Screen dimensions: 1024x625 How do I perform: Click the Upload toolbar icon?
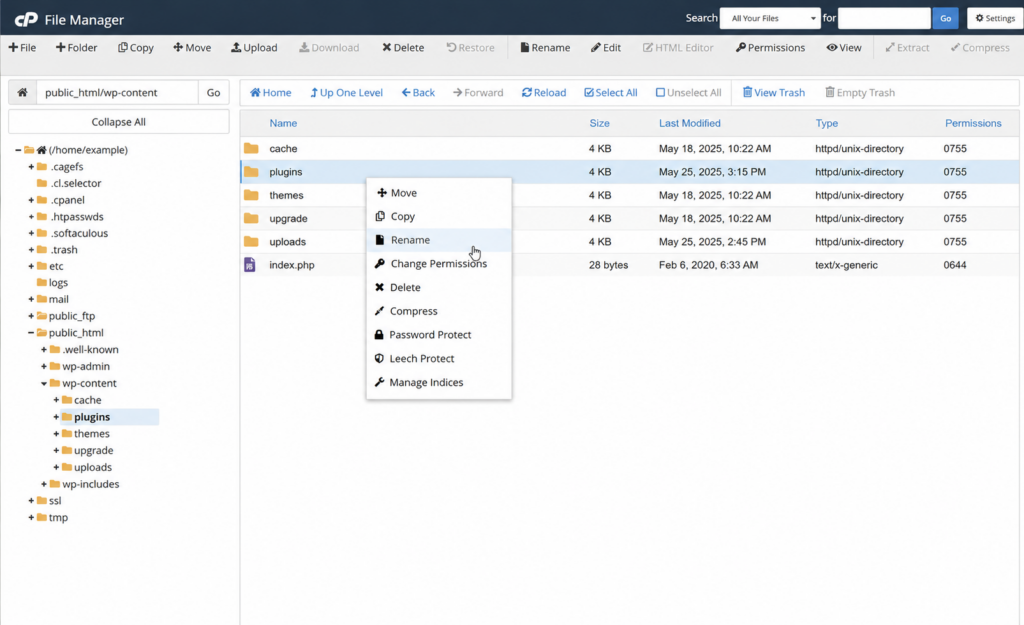pyautogui.click(x=236, y=48)
